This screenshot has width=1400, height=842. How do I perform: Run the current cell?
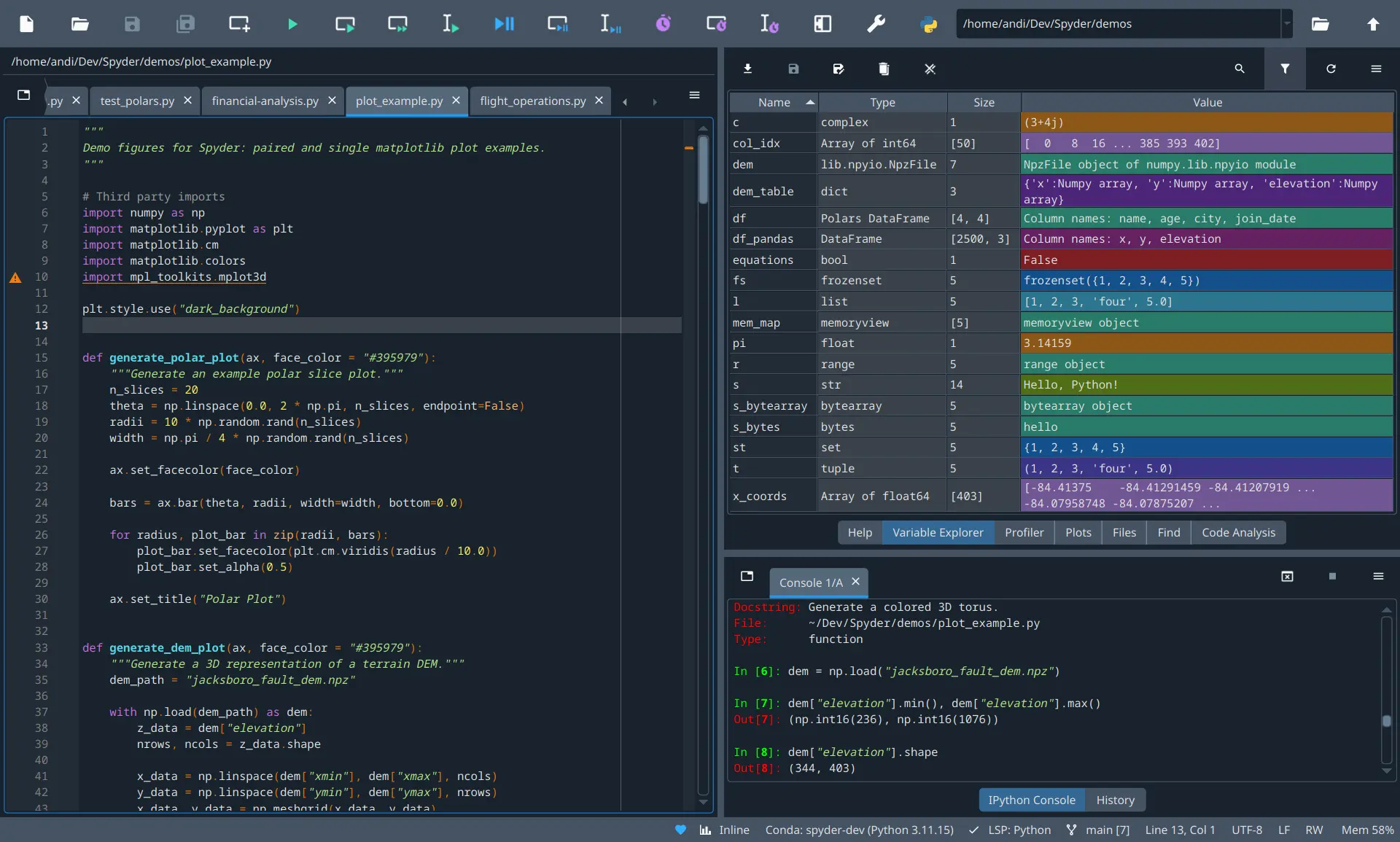[x=345, y=24]
